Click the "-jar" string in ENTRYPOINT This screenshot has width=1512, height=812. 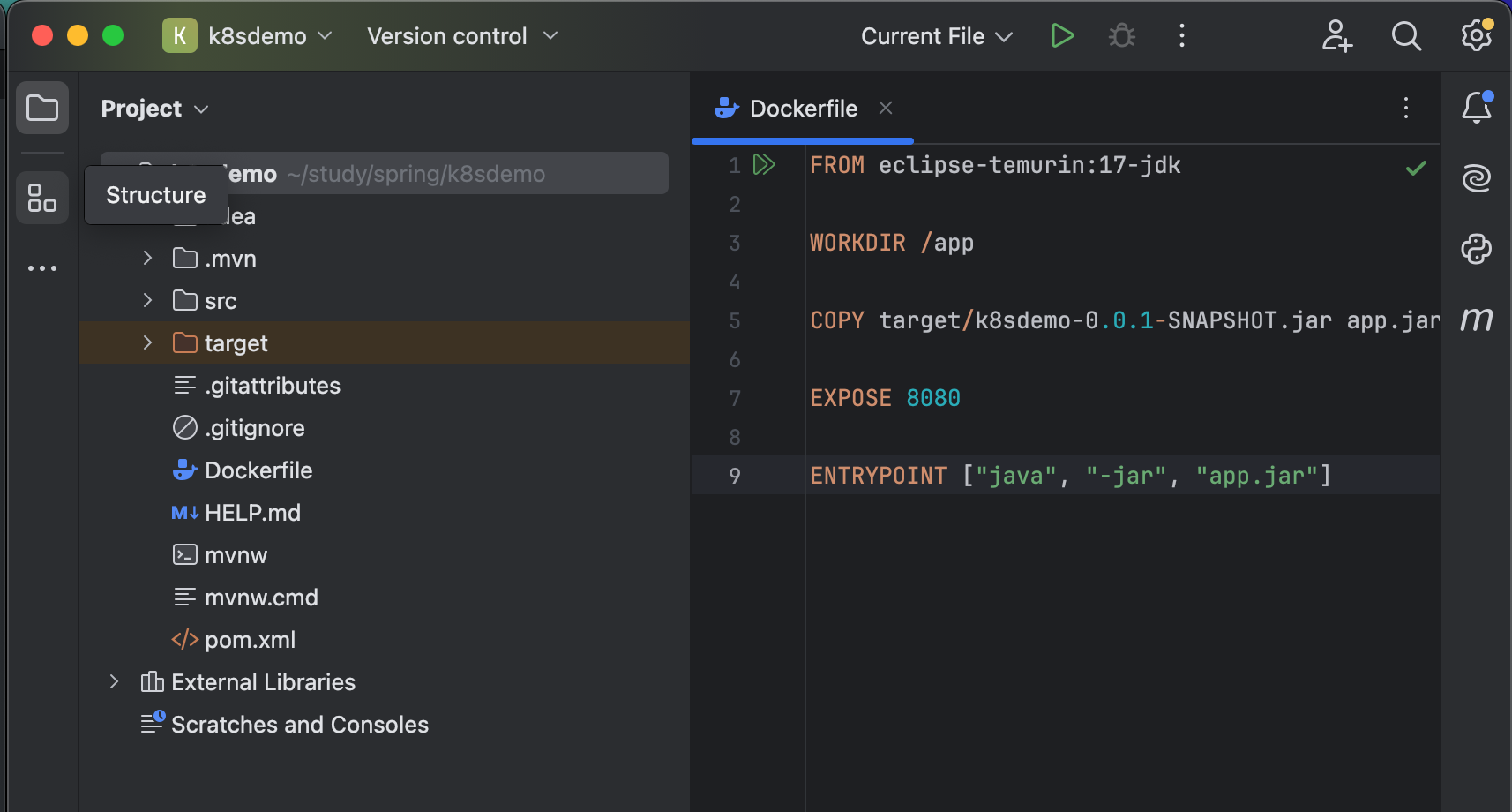(x=1126, y=476)
